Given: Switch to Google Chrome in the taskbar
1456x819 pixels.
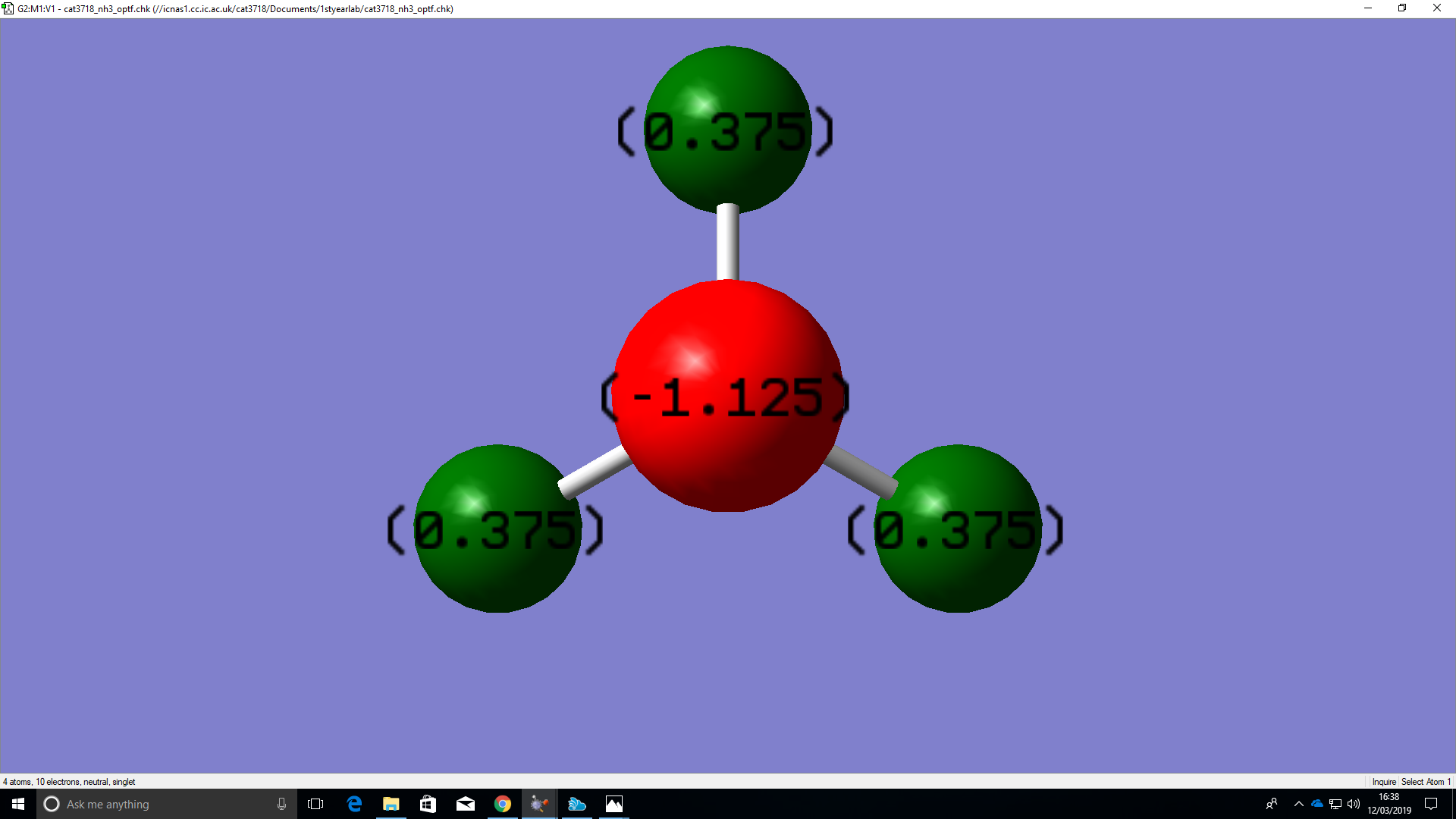Looking at the screenshot, I should tap(503, 804).
